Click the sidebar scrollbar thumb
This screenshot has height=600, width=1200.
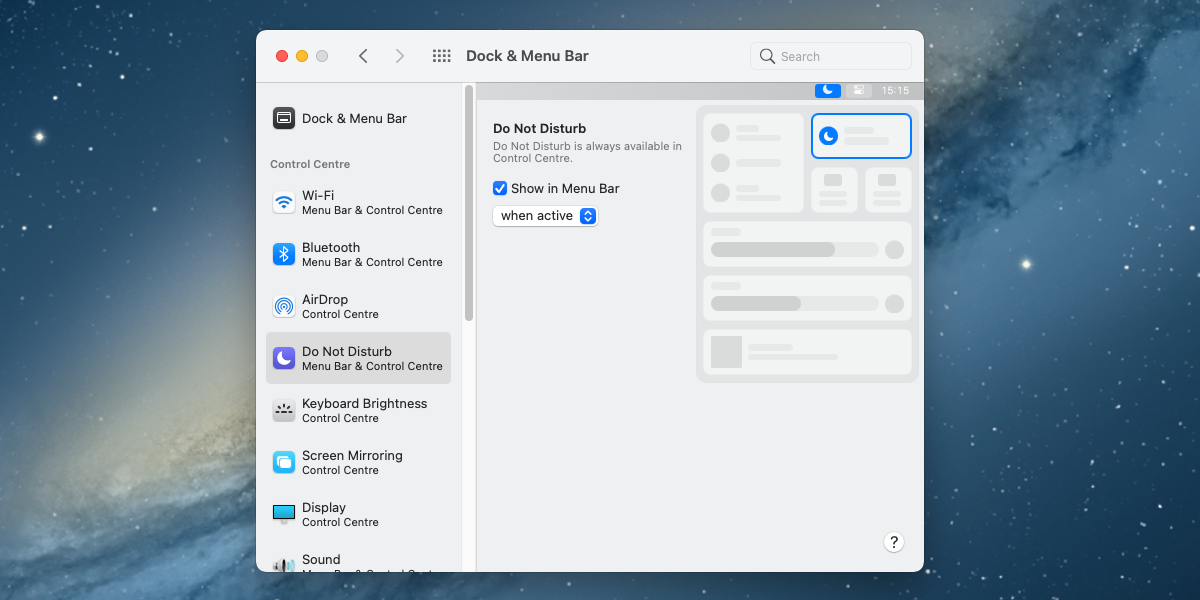[468, 203]
